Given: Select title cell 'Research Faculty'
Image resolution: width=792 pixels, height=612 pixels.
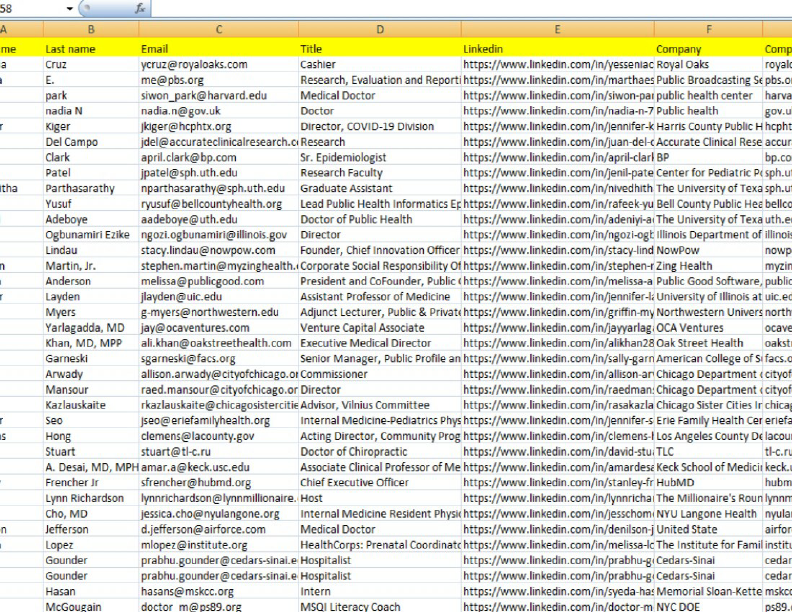Looking at the screenshot, I should [x=380, y=173].
